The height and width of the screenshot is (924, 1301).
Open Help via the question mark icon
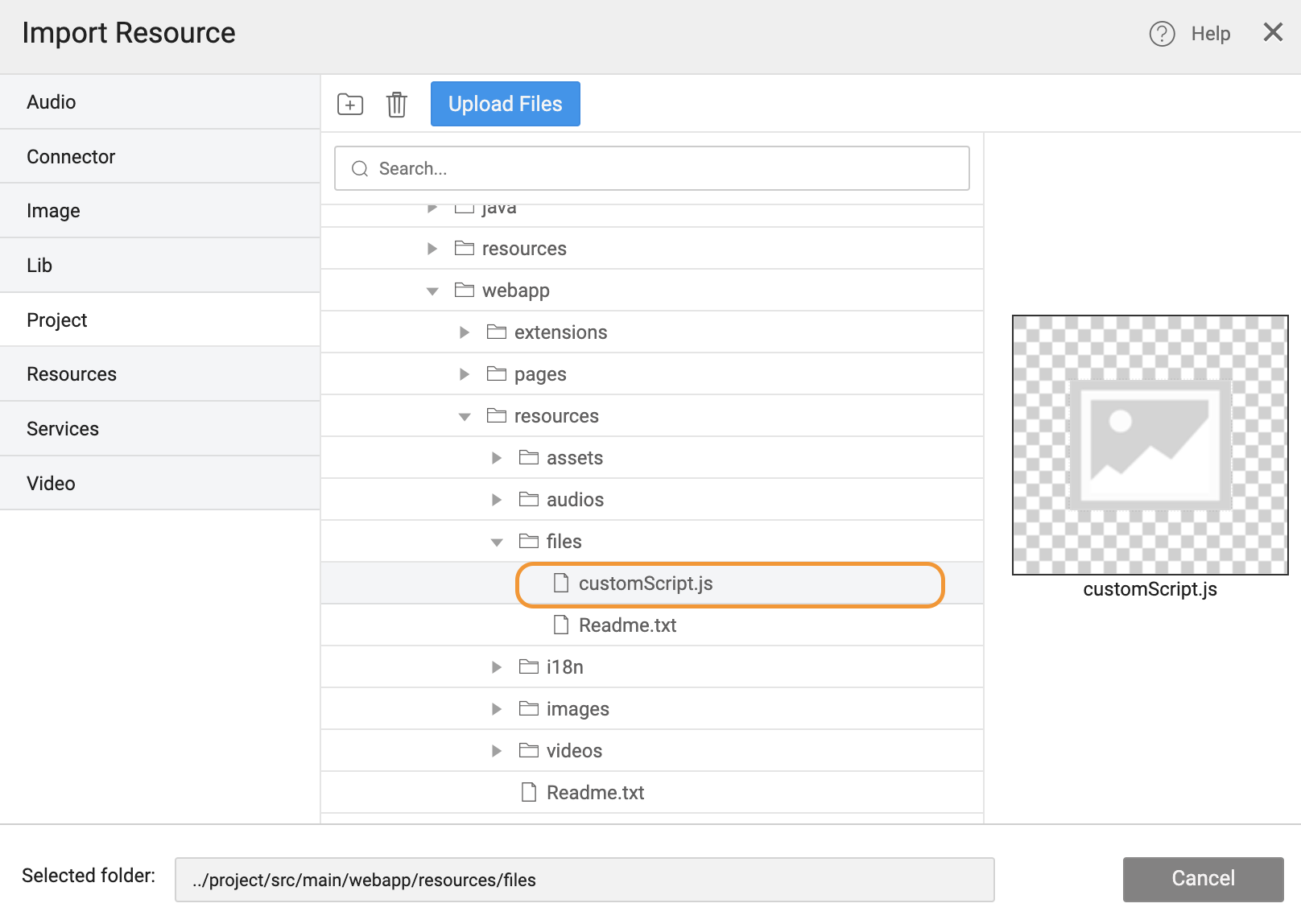click(1162, 34)
